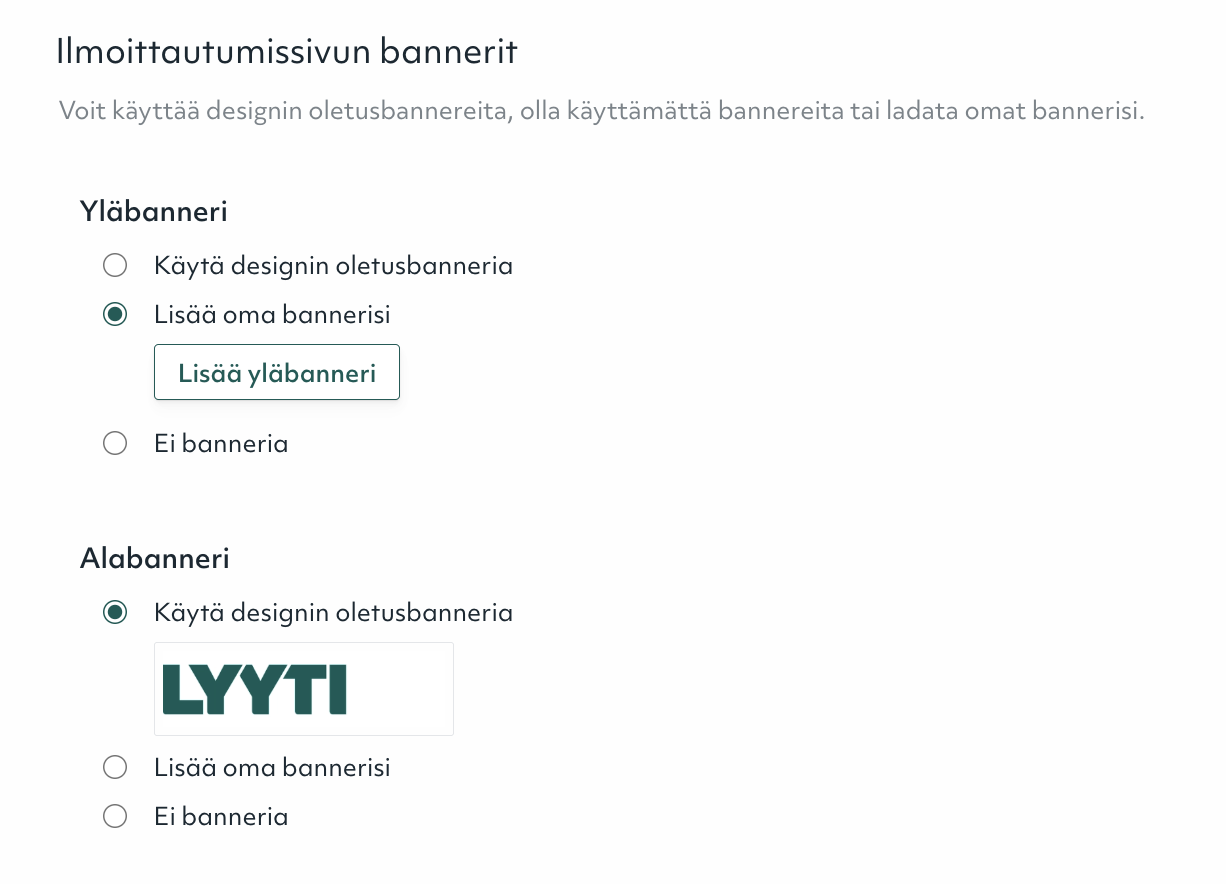Click the Yläbanneri section heading
Viewport: 1226px width, 884px height.
pyautogui.click(x=153, y=211)
